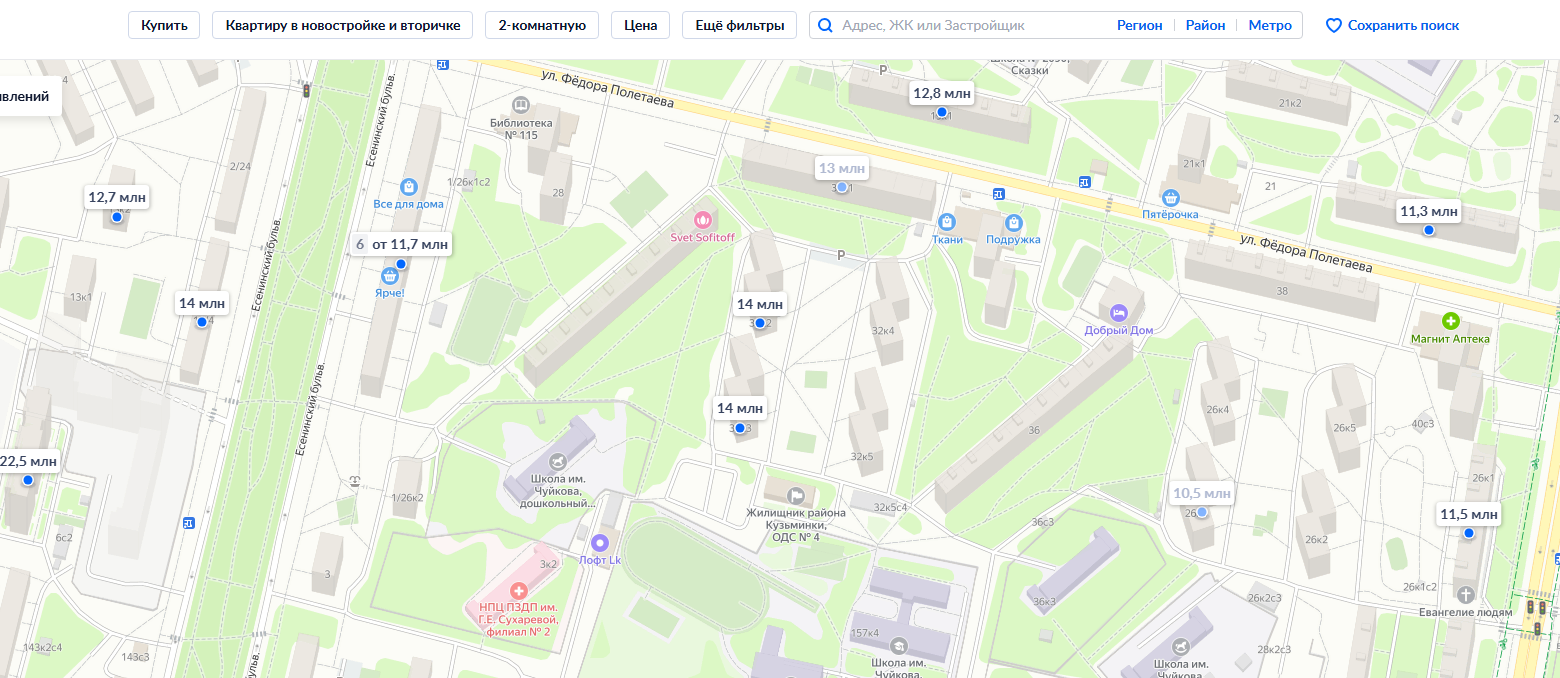Select the Регион link

[1140, 25]
